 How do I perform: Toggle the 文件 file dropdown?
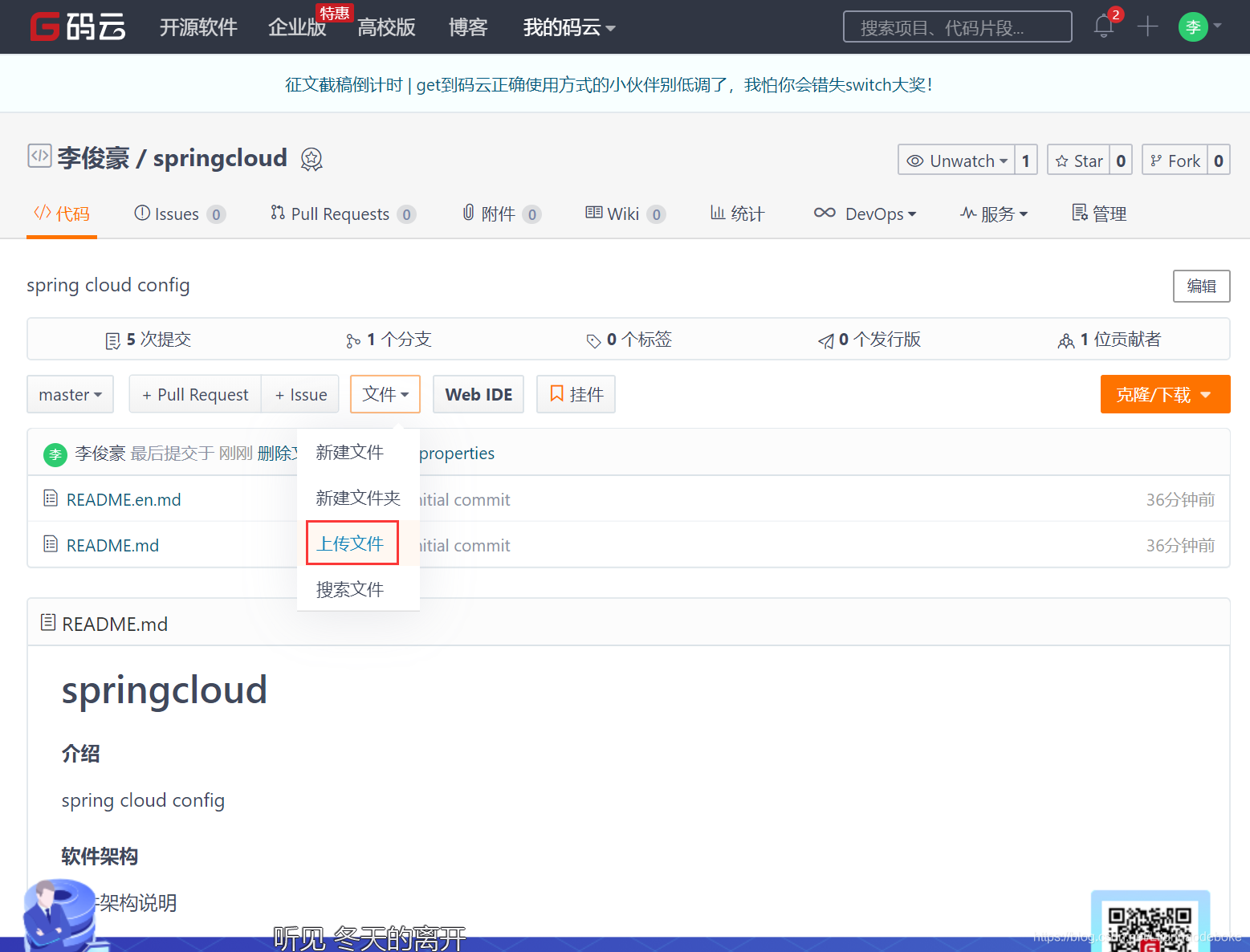[385, 394]
